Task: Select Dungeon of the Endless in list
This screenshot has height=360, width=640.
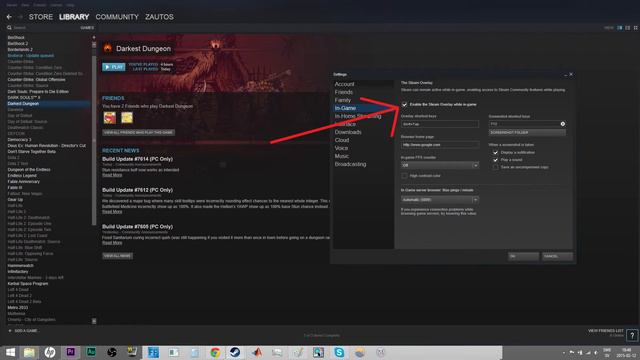Action: (29, 170)
